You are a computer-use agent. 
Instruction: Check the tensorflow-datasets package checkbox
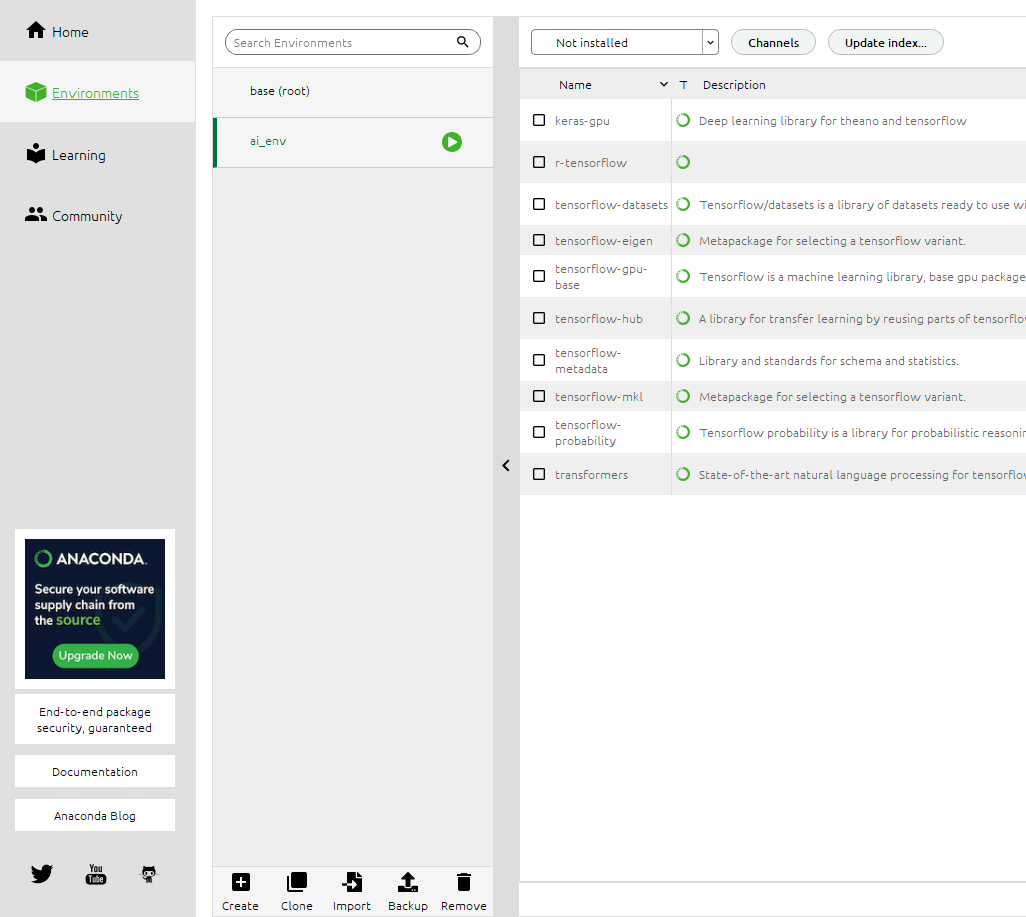pyautogui.click(x=539, y=204)
